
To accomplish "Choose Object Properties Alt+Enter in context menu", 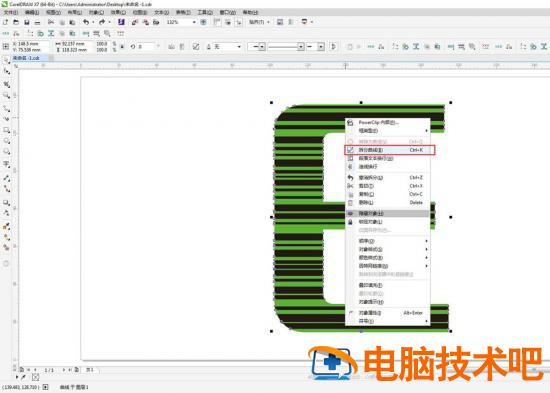I will (x=388, y=313).
